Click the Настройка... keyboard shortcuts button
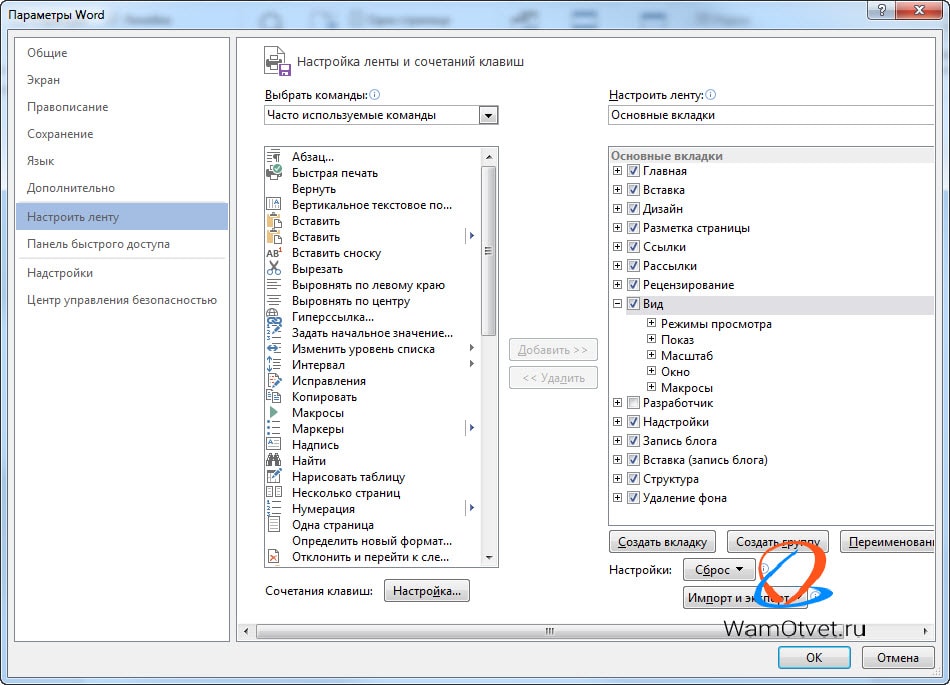Image resolution: width=950 pixels, height=685 pixels. click(x=427, y=591)
